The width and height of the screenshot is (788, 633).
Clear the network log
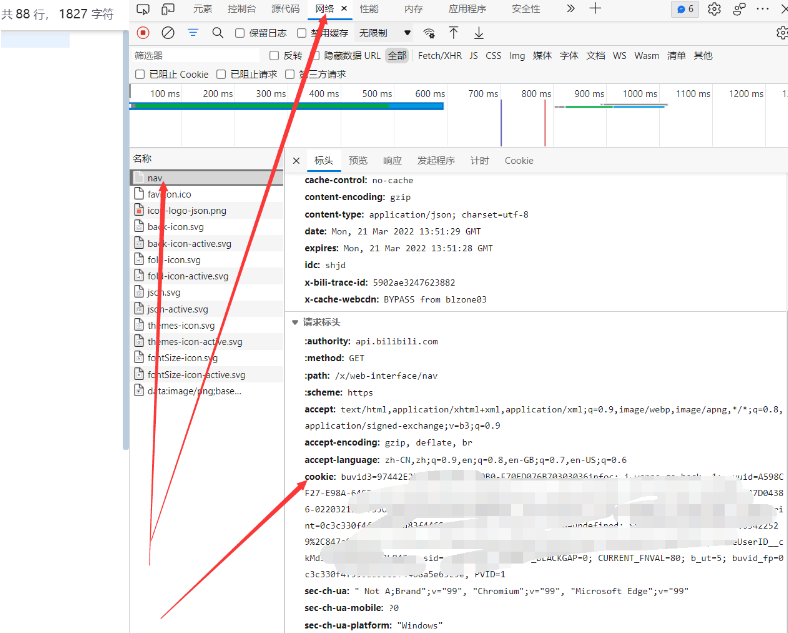tap(168, 33)
